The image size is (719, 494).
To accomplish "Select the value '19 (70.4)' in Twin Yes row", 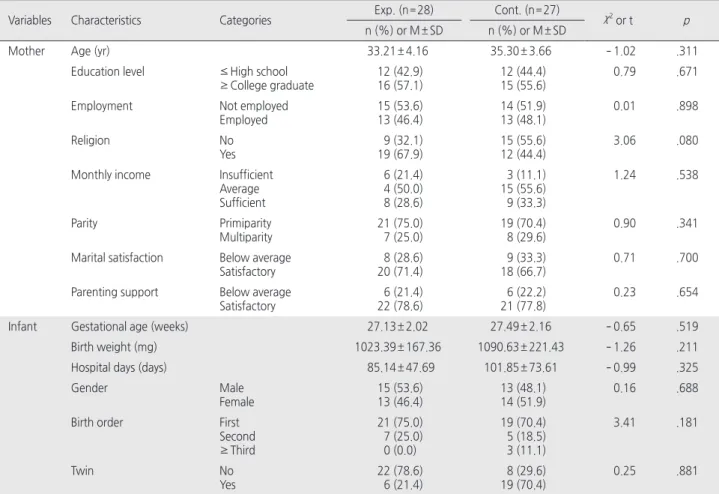I will (x=523, y=485).
